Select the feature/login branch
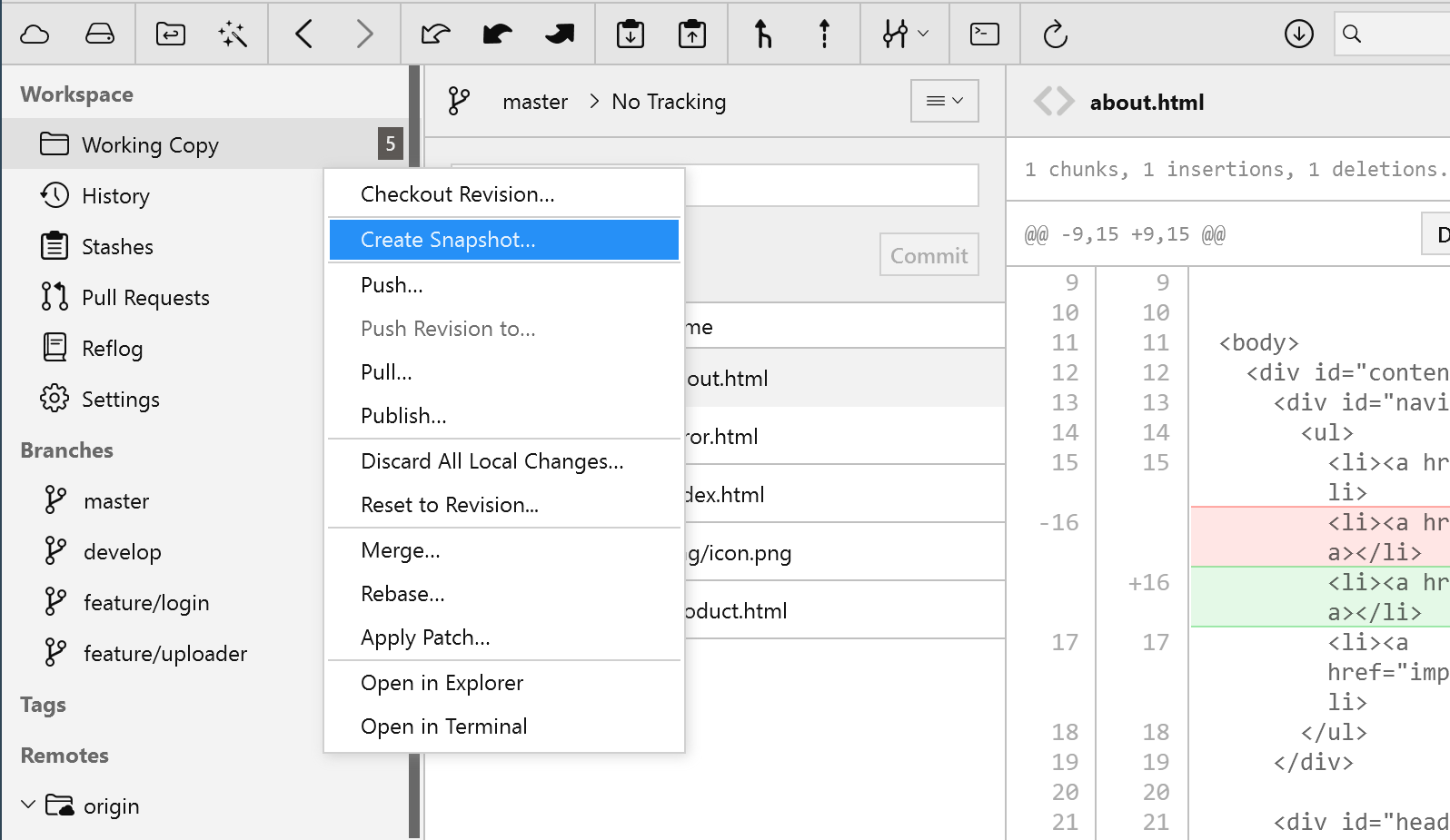This screenshot has width=1450, height=840. pyautogui.click(x=145, y=603)
